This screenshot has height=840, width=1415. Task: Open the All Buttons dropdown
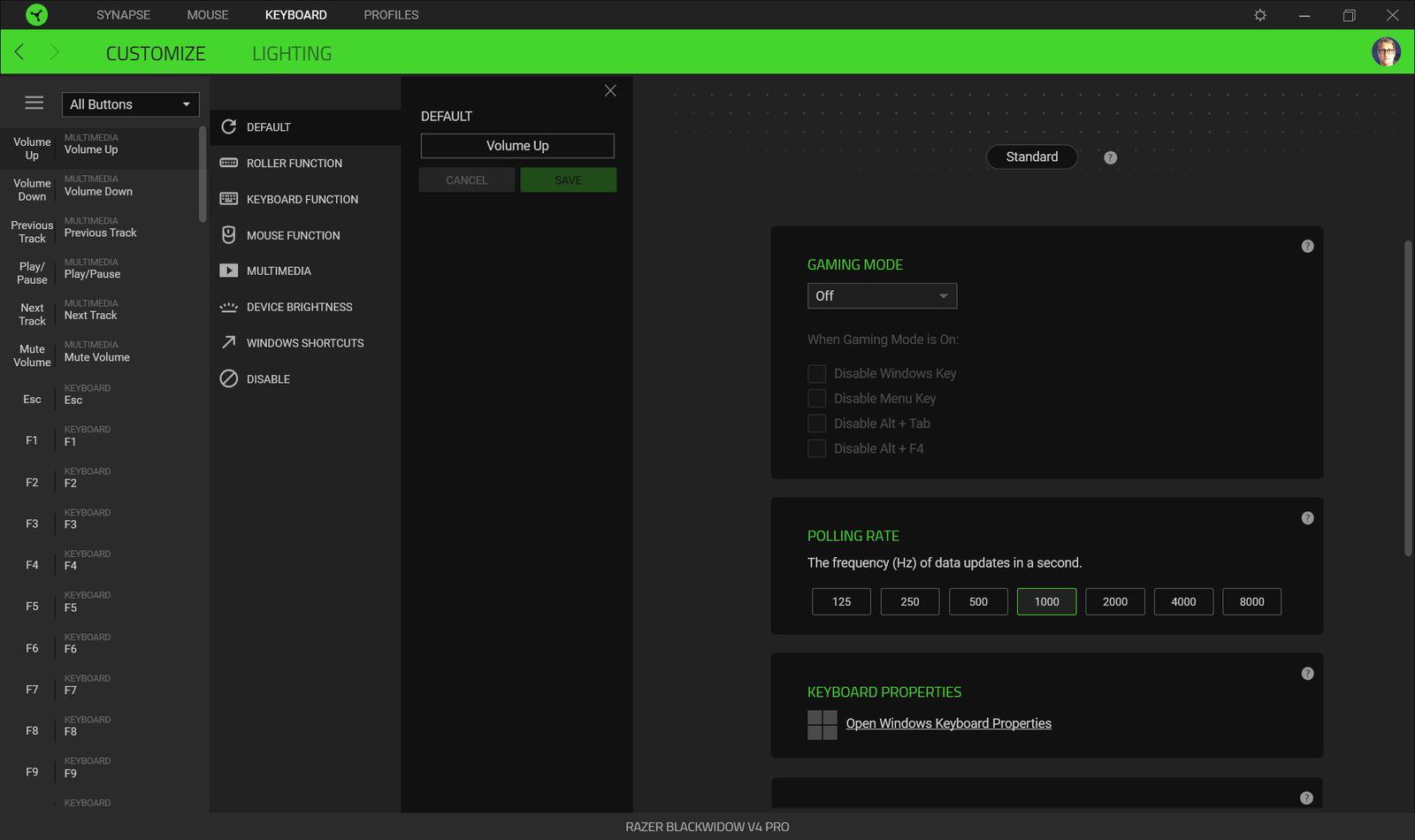pyautogui.click(x=130, y=104)
